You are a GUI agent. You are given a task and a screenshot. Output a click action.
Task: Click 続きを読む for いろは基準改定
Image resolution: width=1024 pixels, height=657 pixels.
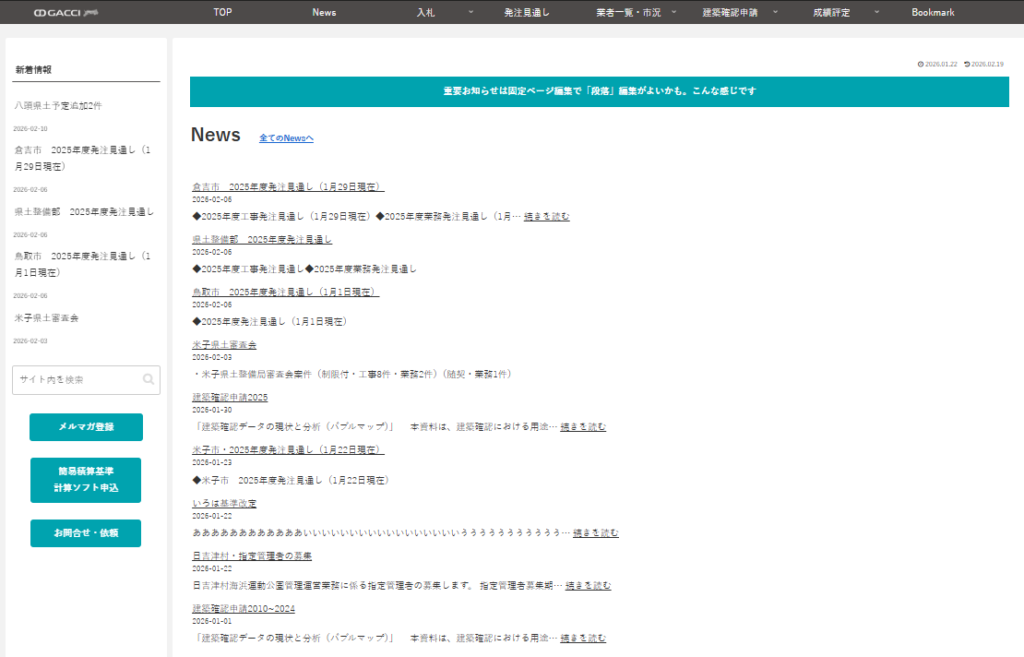(x=595, y=532)
